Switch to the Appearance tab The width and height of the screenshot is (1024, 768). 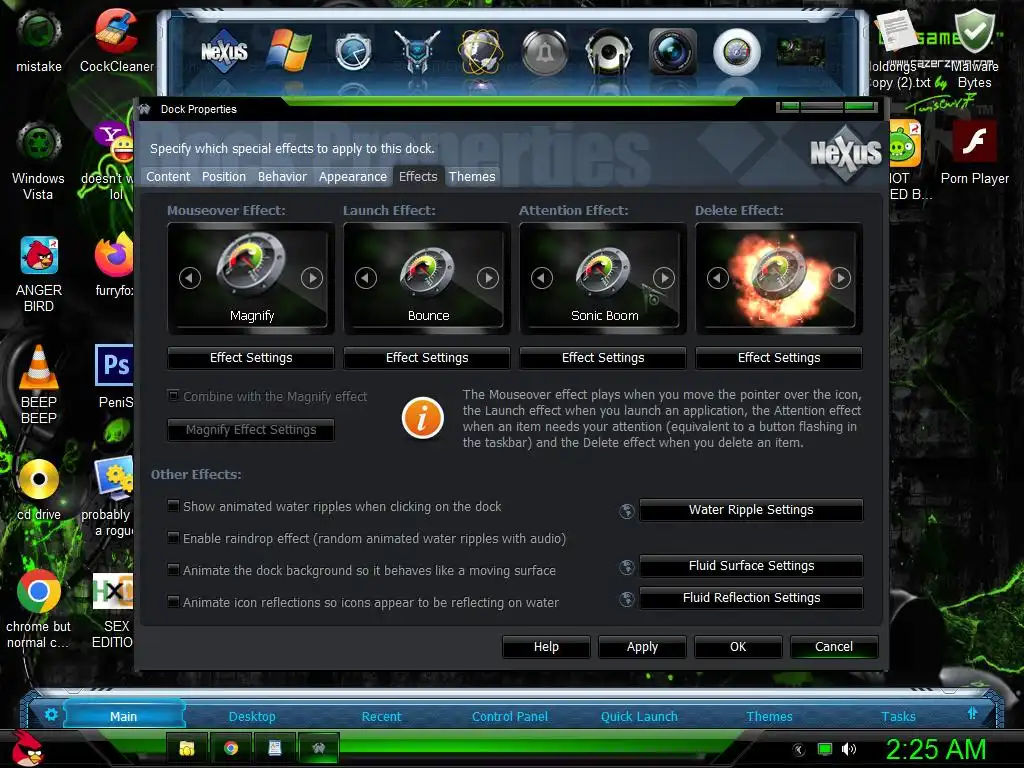pyautogui.click(x=353, y=176)
